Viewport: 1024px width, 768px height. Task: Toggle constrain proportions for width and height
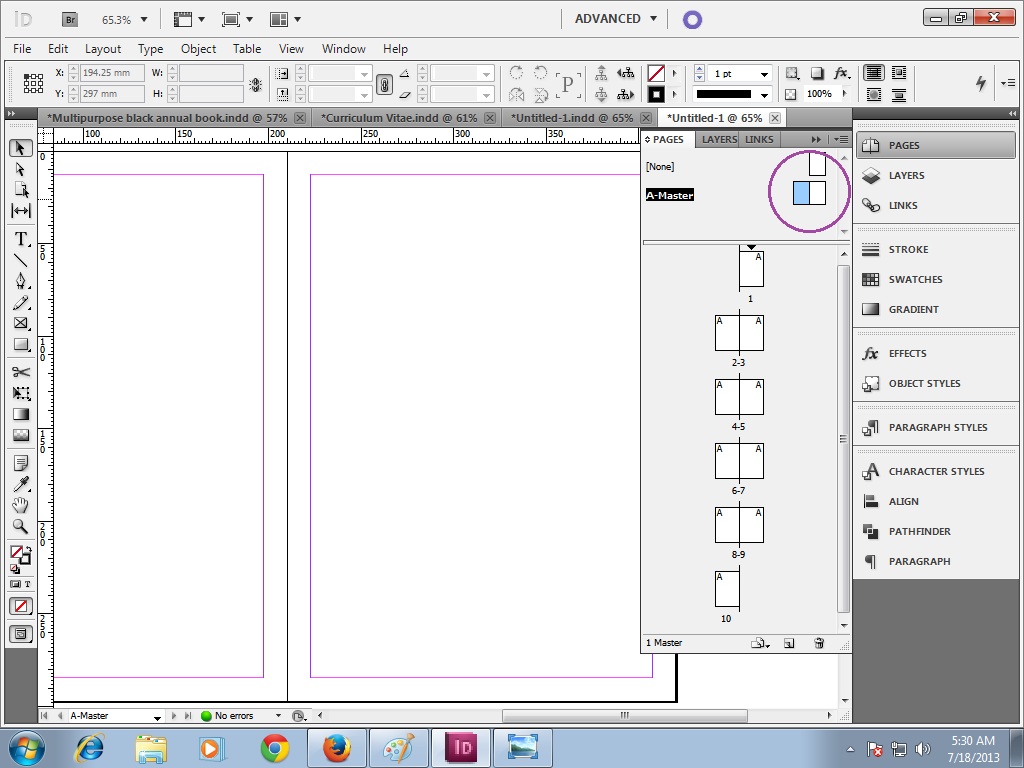pos(257,82)
